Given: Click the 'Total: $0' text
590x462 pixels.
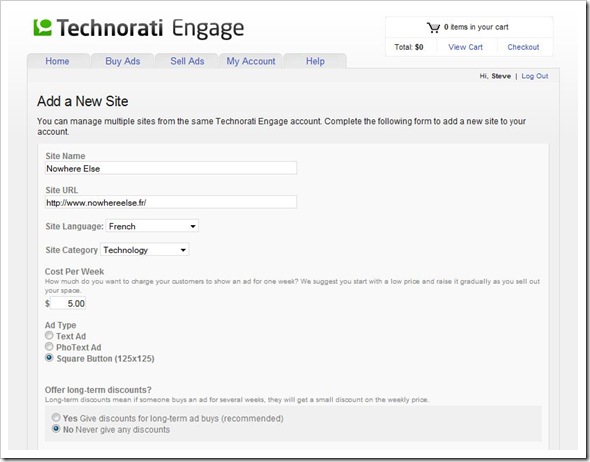Looking at the screenshot, I should pos(409,47).
